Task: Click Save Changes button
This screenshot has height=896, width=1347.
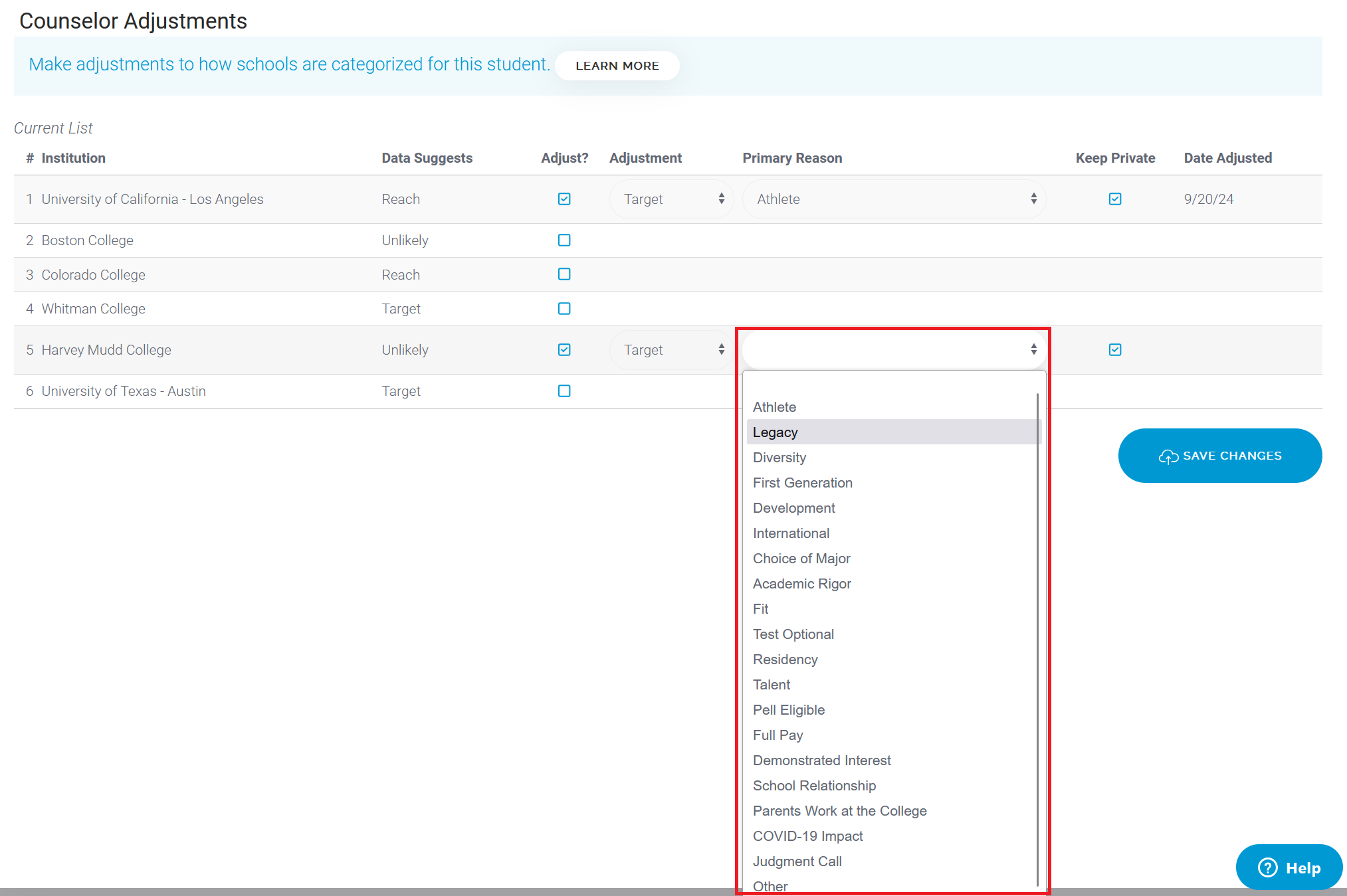Action: pos(1220,456)
